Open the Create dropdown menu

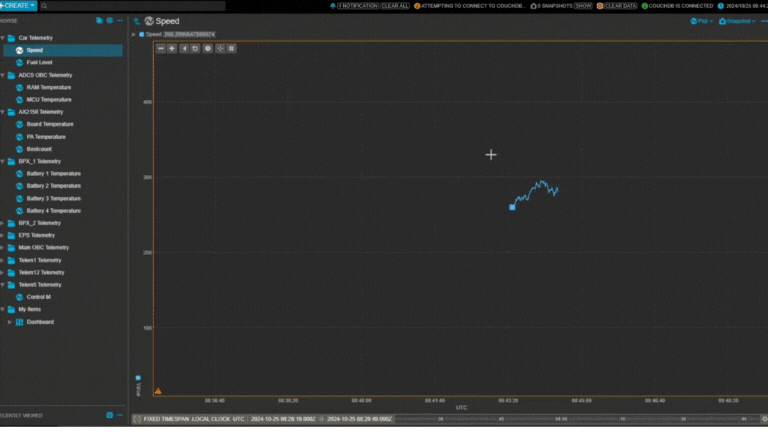pos(18,5)
